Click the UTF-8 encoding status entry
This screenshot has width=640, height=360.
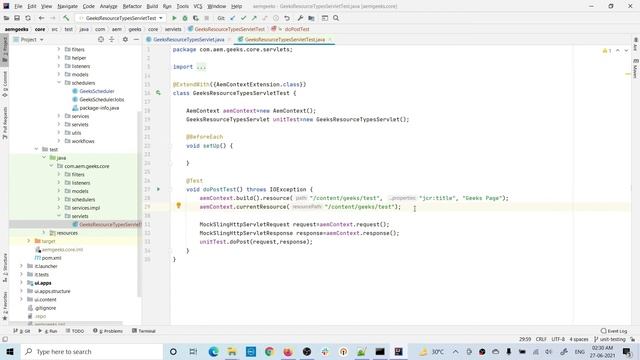[x=558, y=340]
